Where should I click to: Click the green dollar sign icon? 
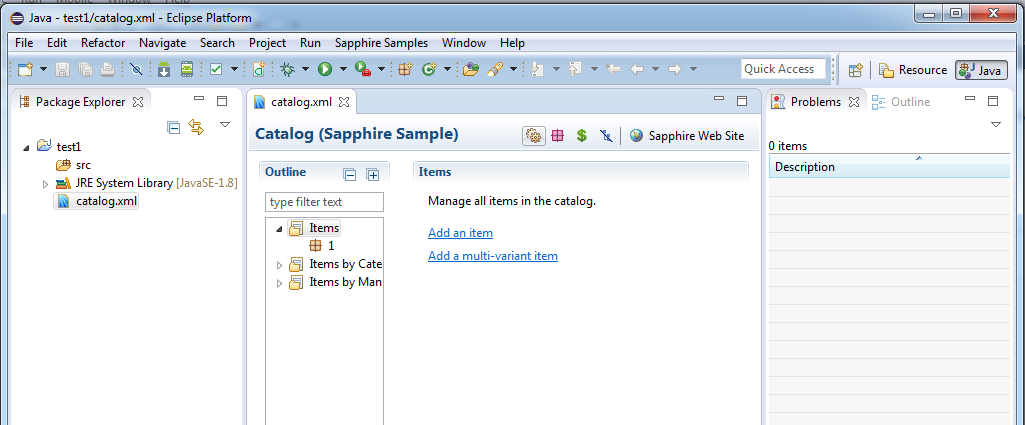tap(581, 135)
